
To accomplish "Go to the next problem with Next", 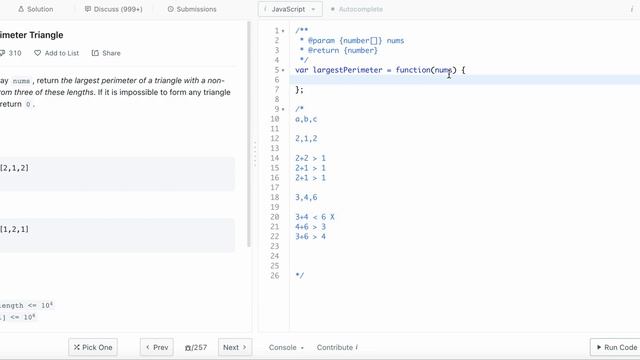I will 235,347.
